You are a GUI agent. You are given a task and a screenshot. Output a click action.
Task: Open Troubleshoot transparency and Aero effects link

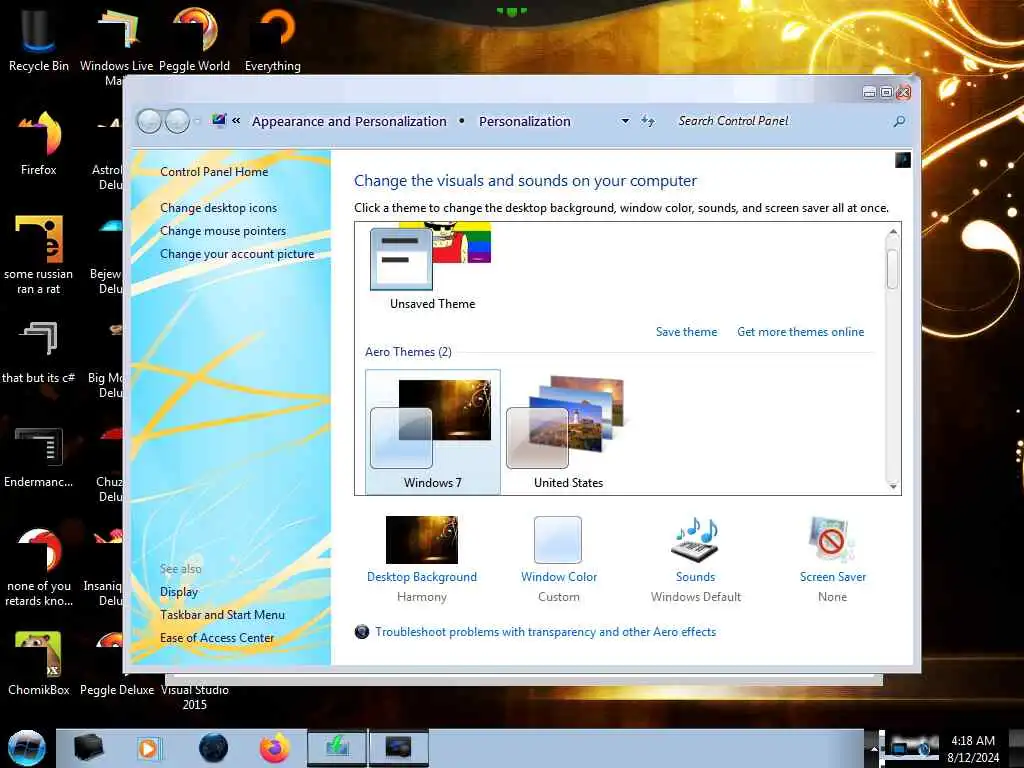pos(545,632)
